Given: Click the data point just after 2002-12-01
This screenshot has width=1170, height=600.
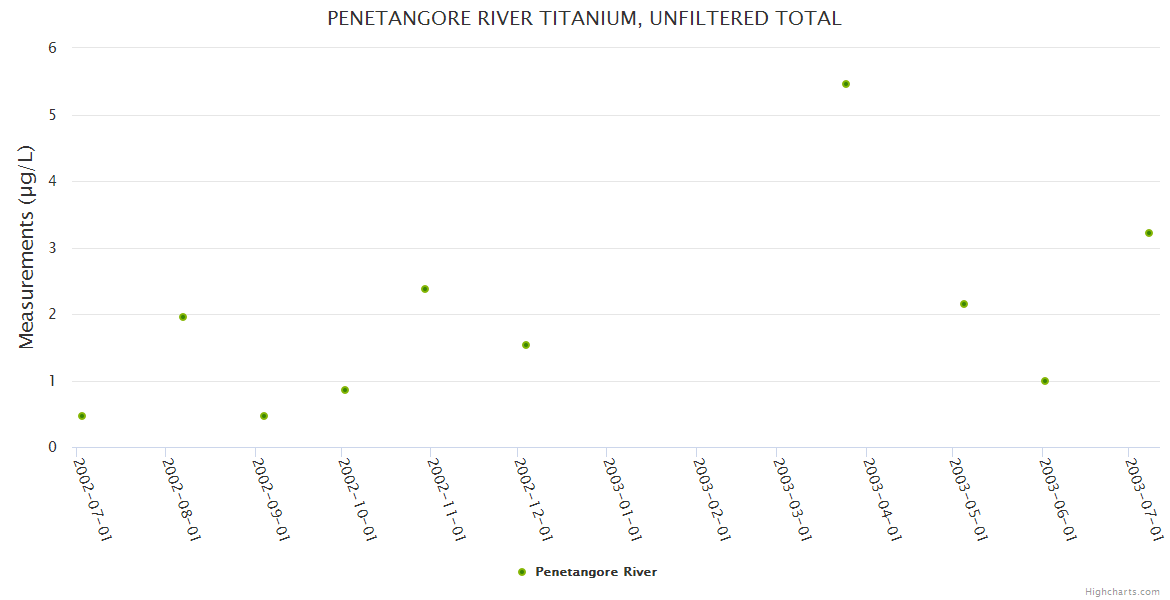Looking at the screenshot, I should tap(526, 345).
